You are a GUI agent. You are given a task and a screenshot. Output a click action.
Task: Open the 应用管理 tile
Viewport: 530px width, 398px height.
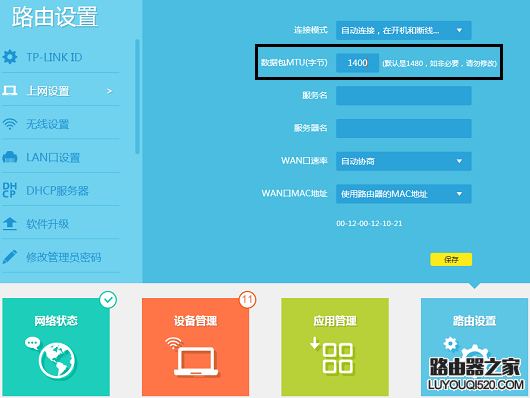335,347
